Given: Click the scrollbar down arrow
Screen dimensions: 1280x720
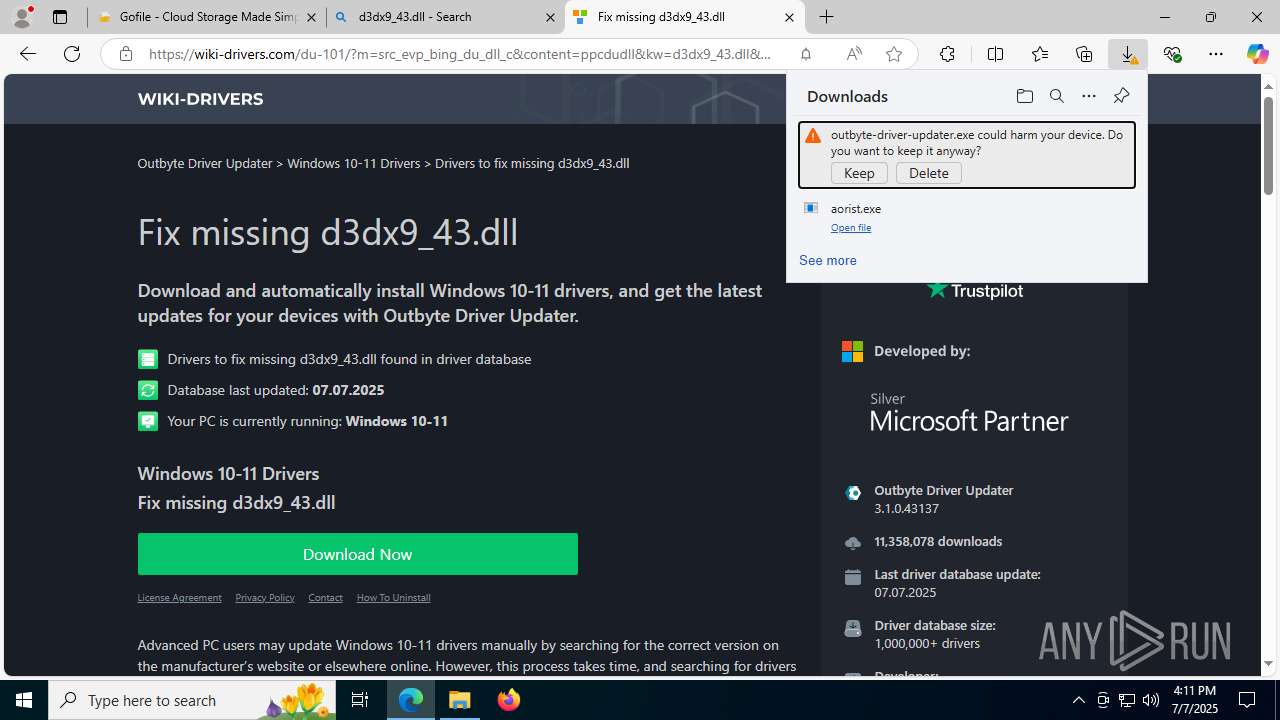Looking at the screenshot, I should coord(1268,664).
